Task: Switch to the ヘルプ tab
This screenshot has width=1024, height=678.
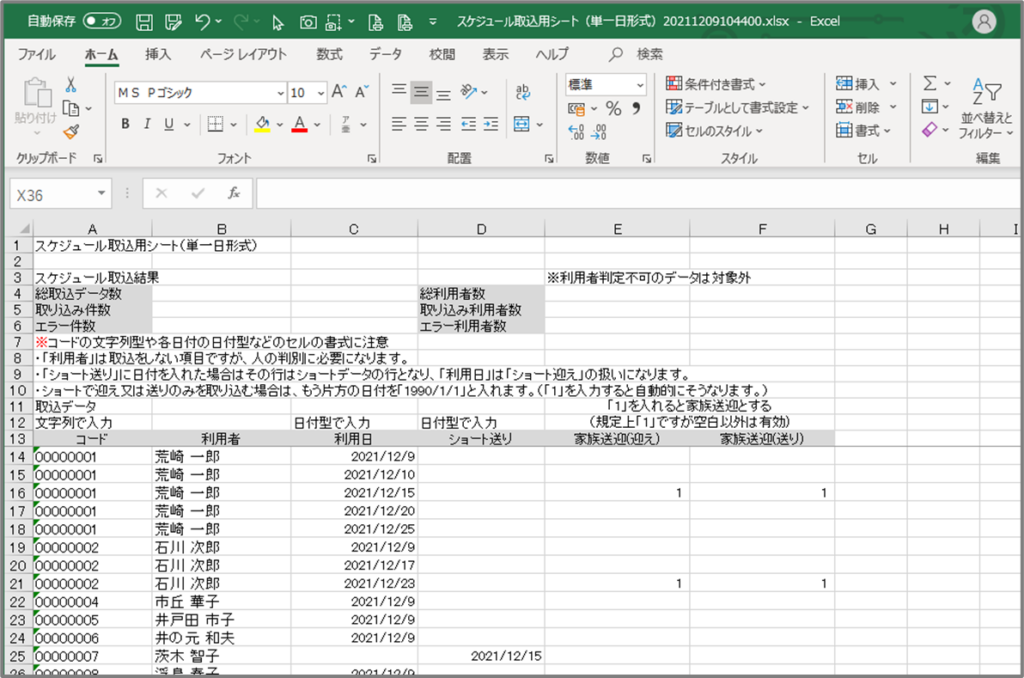Action: click(552, 54)
